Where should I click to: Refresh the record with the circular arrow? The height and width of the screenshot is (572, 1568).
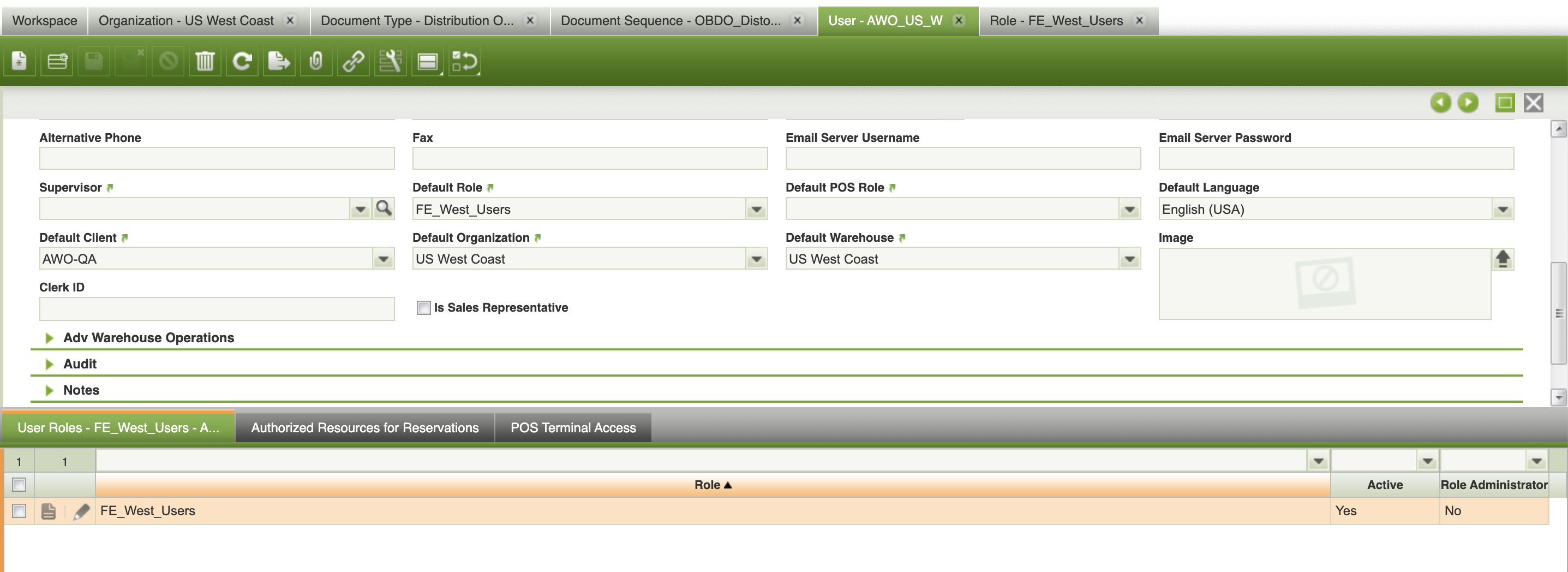click(x=242, y=61)
